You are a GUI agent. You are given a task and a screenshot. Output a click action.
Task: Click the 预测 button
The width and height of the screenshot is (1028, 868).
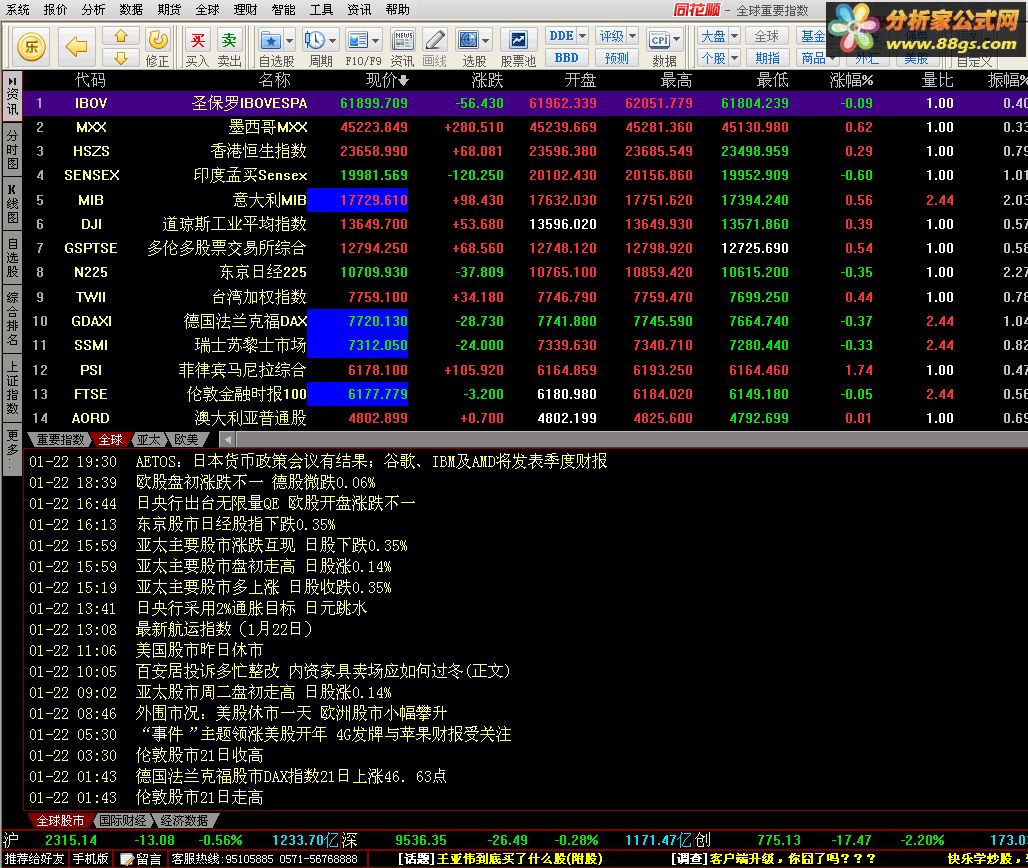click(616, 58)
